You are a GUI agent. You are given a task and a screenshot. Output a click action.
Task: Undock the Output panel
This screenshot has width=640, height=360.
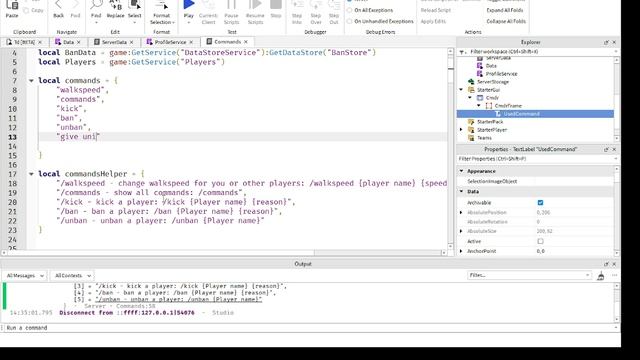(x=606, y=264)
